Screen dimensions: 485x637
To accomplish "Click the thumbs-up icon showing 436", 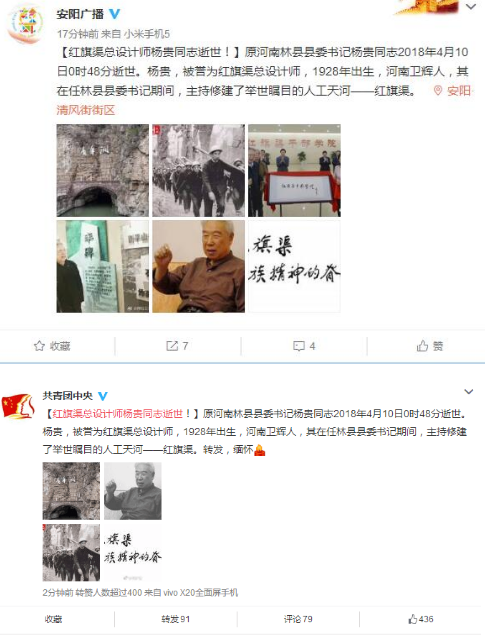I will 413,619.
